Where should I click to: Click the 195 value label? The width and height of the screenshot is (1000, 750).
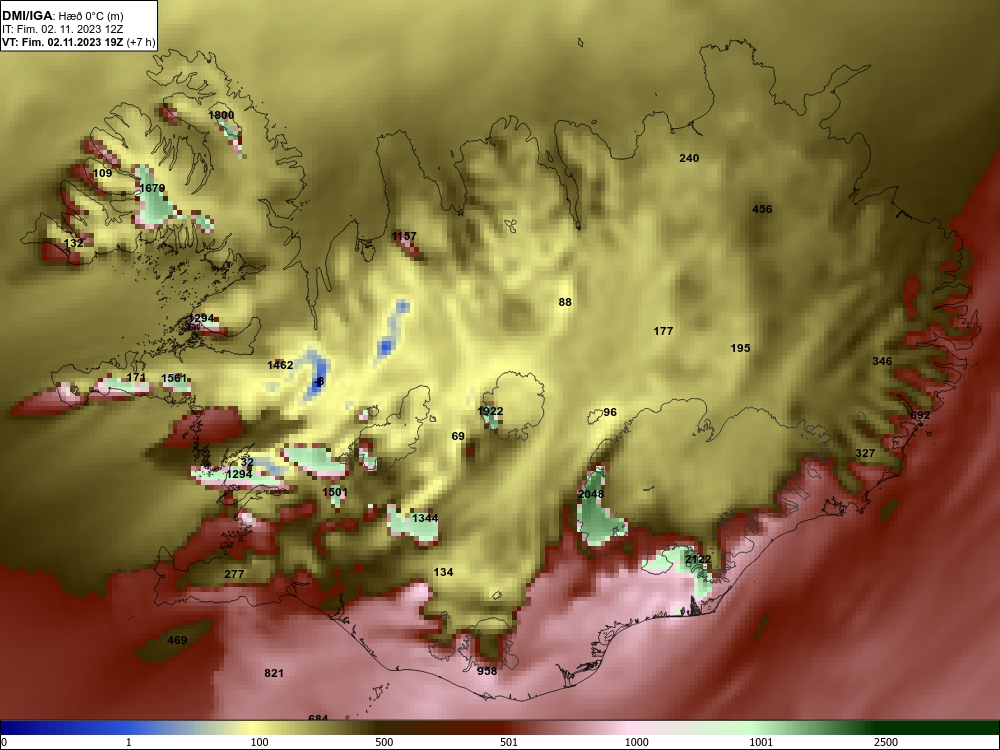[740, 348]
